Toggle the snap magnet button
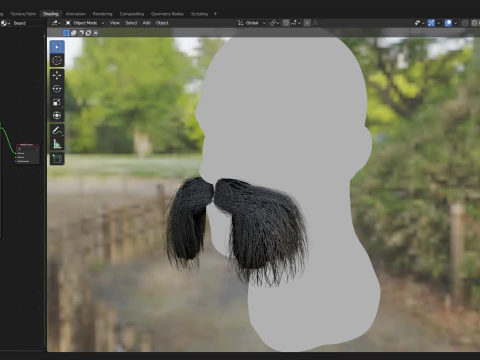The width and height of the screenshot is (480, 360). (x=286, y=23)
